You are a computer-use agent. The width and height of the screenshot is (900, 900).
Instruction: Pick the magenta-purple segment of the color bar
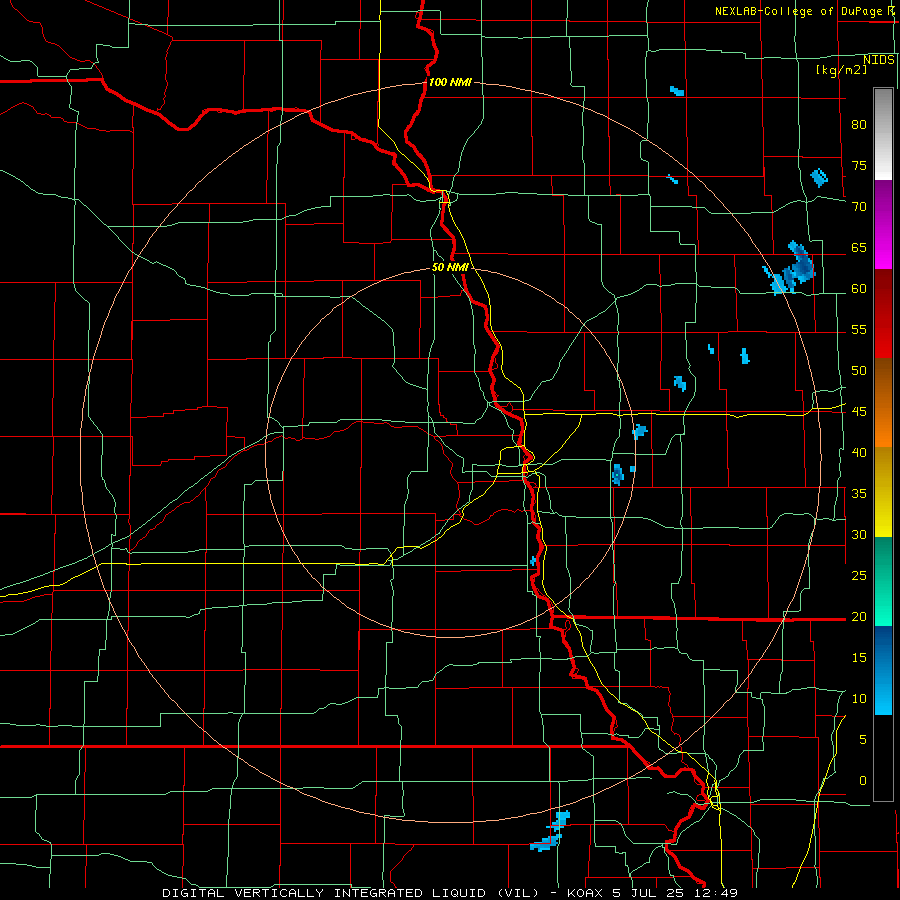[x=883, y=225]
